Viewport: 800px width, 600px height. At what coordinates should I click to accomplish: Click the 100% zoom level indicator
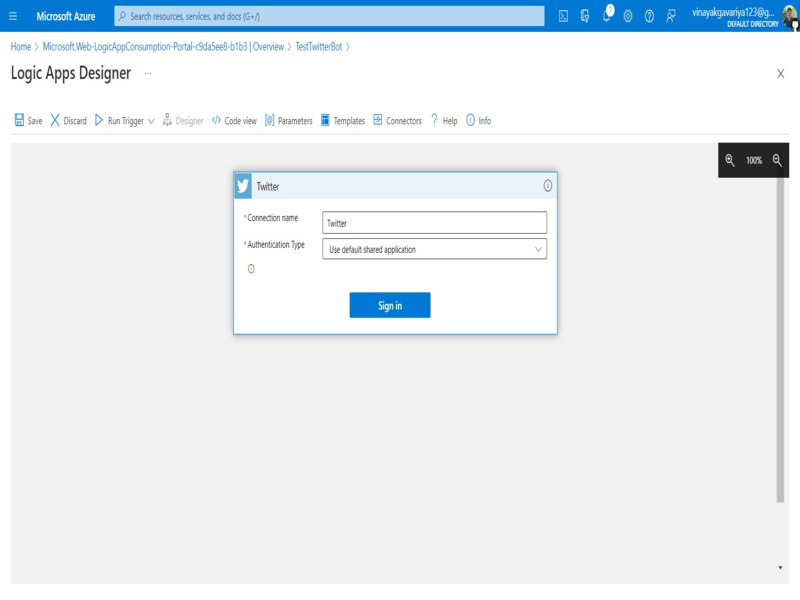click(754, 160)
